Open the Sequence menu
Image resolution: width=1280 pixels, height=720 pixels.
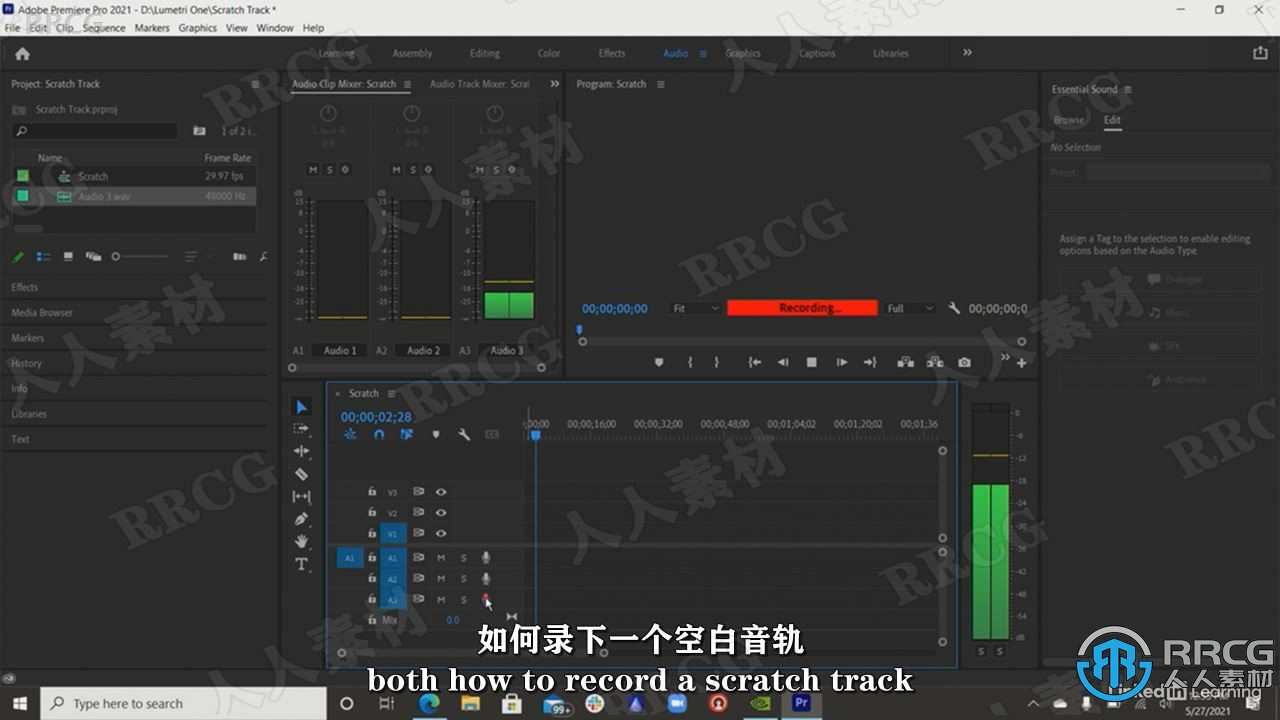pyautogui.click(x=104, y=28)
